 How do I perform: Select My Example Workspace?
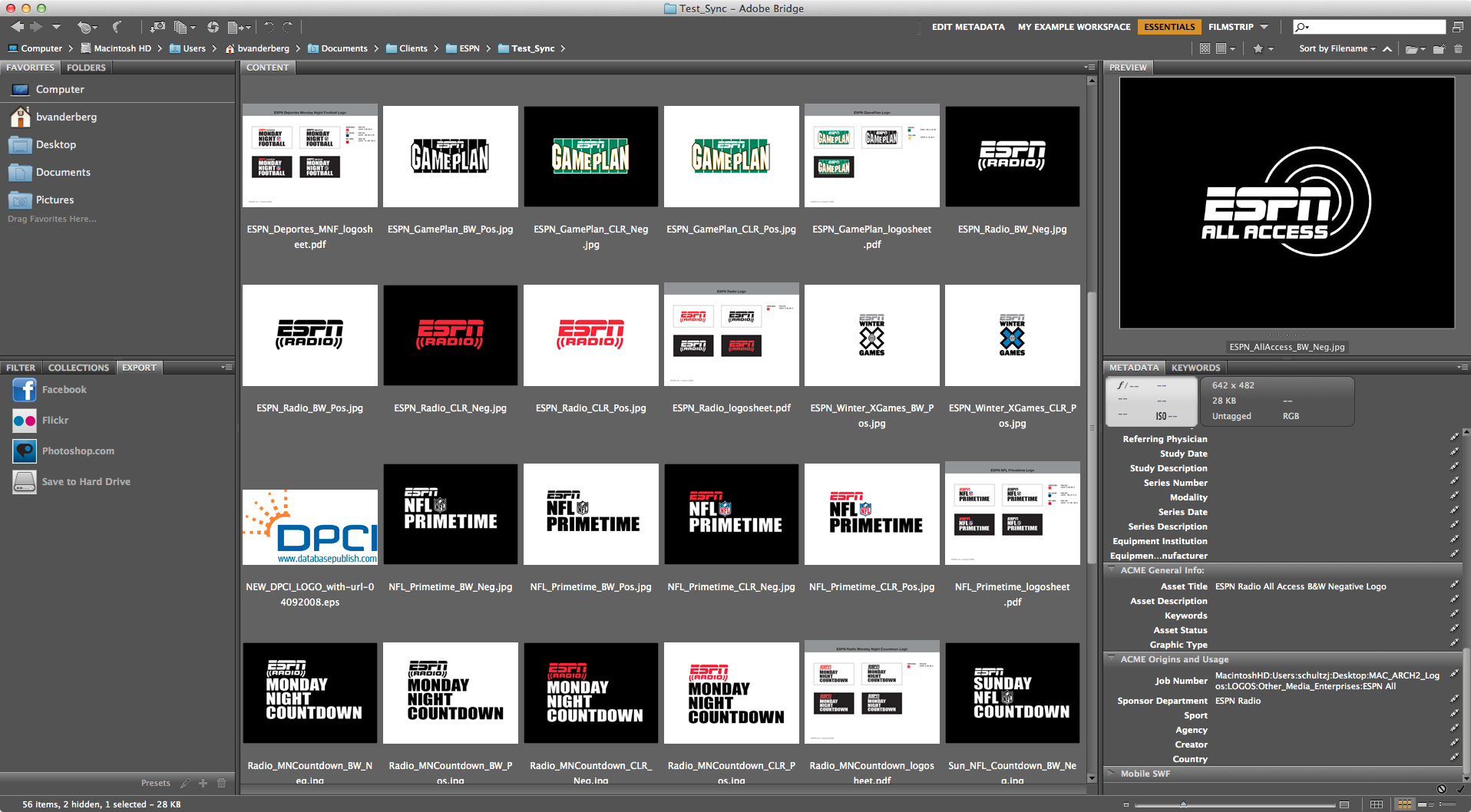(1074, 27)
